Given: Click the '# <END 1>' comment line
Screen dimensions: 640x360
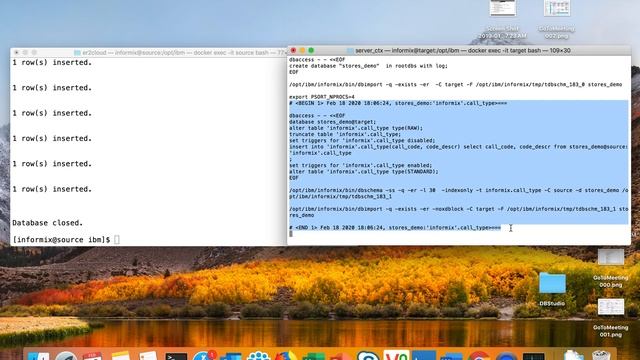Looking at the screenshot, I should tap(395, 228).
